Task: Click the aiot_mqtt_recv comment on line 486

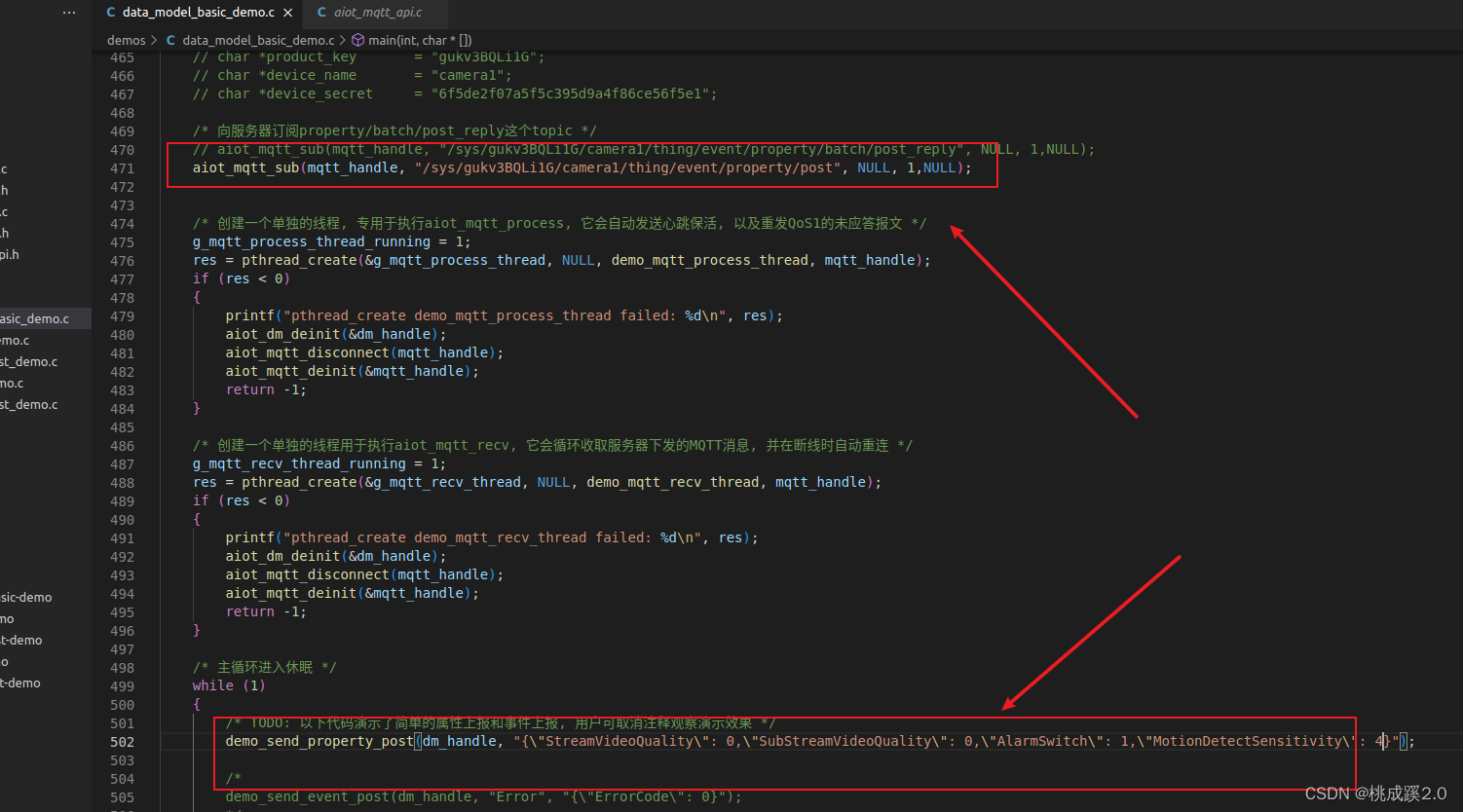Action: click(552, 446)
